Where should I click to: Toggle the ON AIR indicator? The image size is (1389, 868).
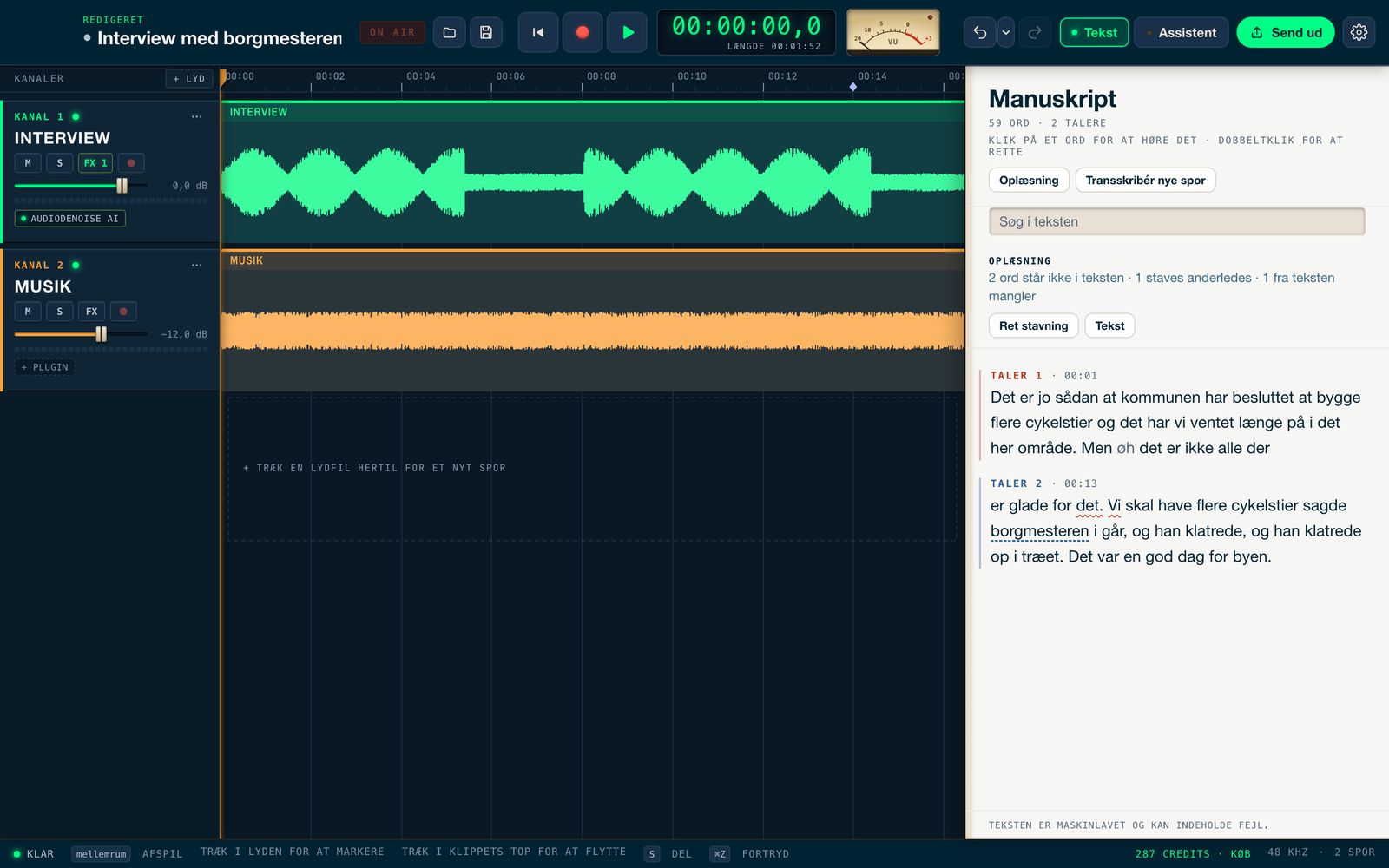[x=392, y=33]
